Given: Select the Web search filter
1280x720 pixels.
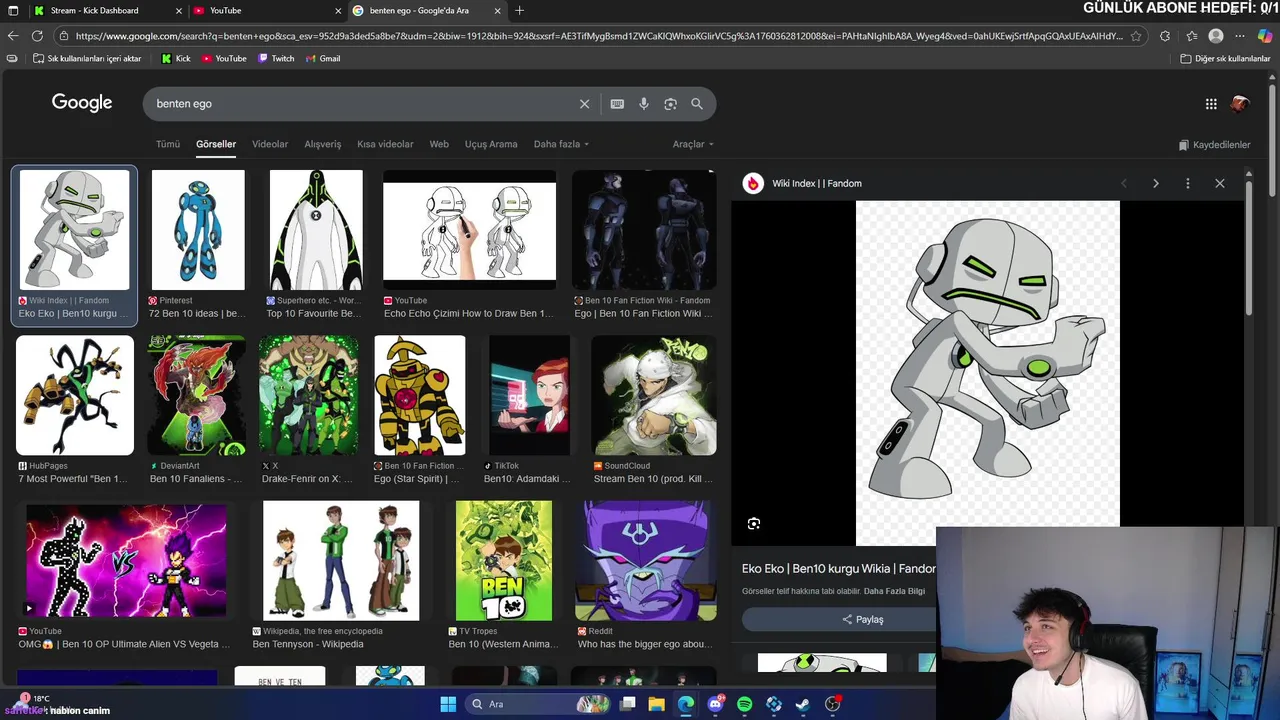Looking at the screenshot, I should [x=439, y=144].
